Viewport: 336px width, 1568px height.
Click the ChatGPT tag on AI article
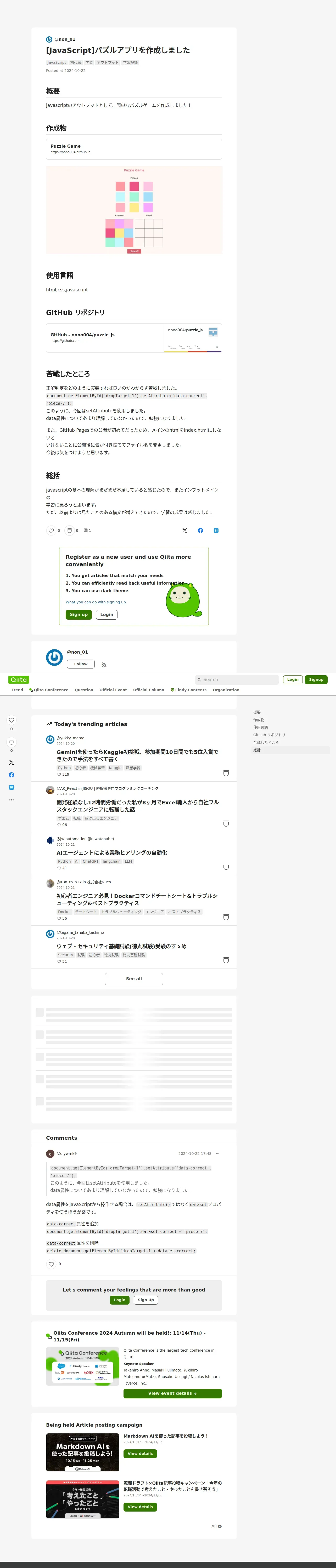pyautogui.click(x=90, y=862)
